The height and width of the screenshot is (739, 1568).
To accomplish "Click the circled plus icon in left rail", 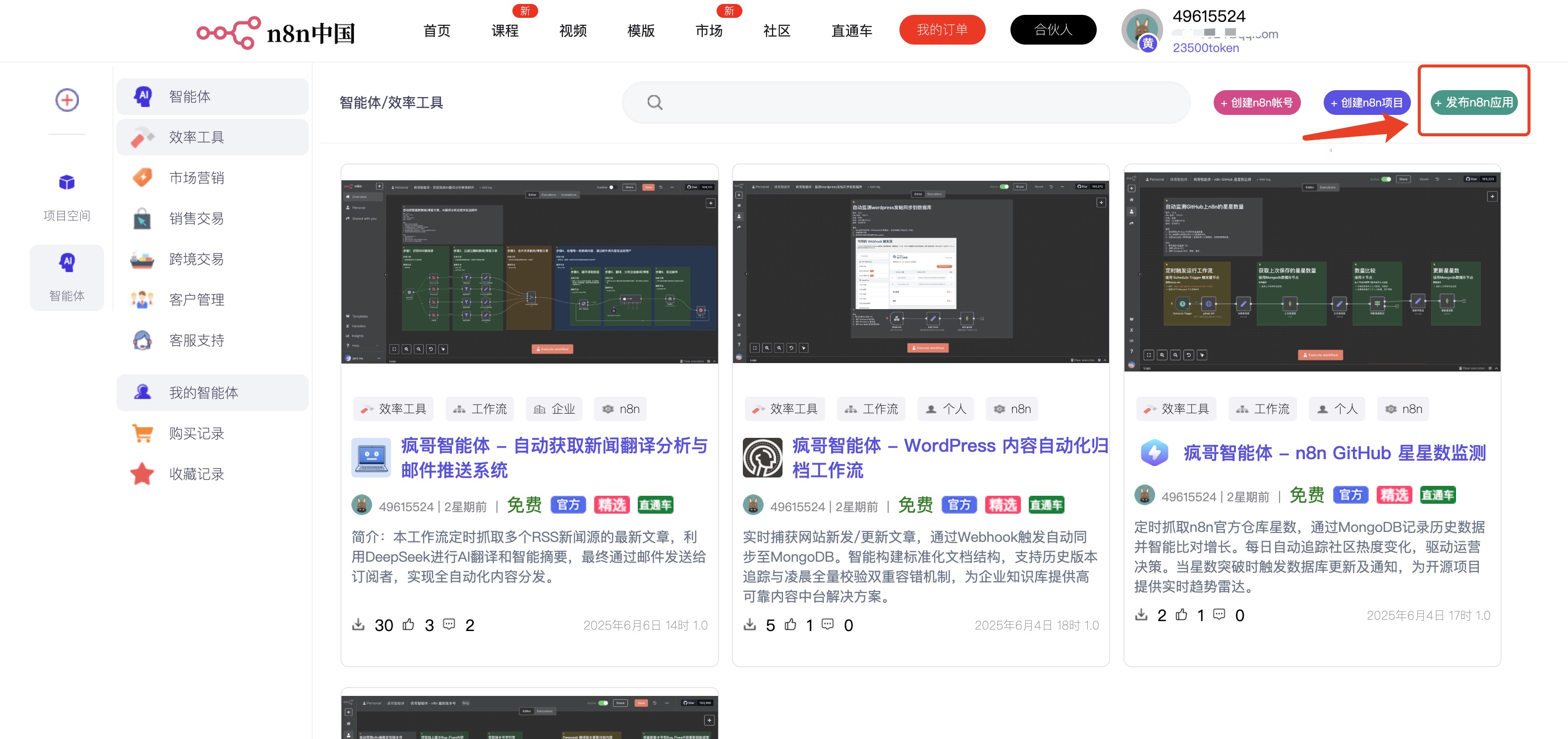I will click(67, 100).
